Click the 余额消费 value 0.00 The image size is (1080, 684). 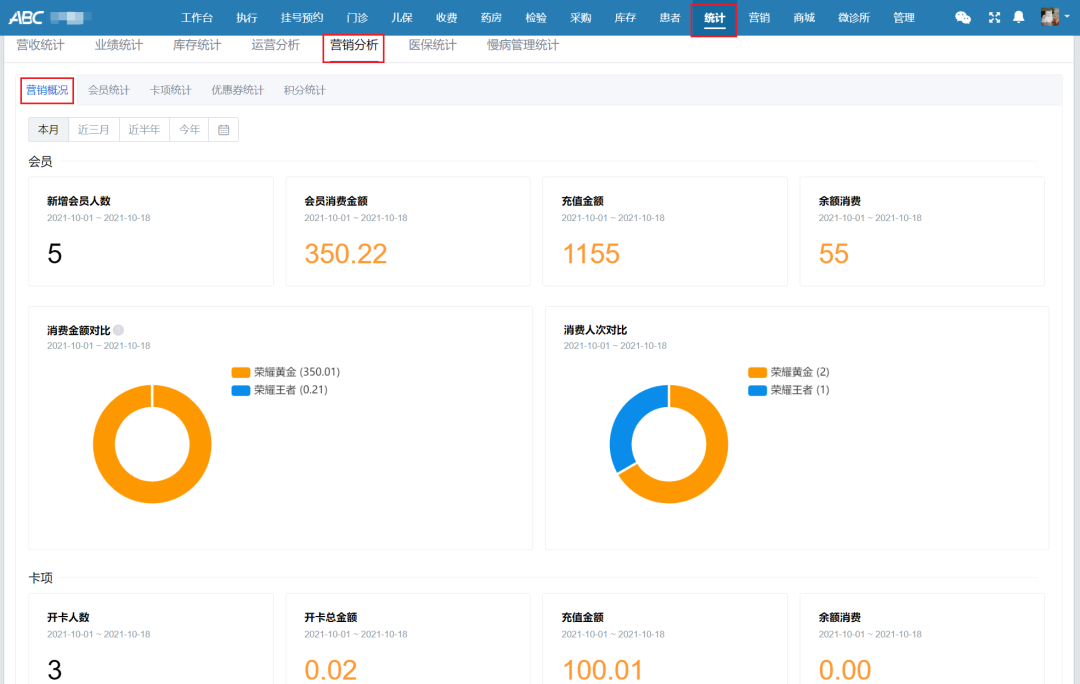click(845, 670)
